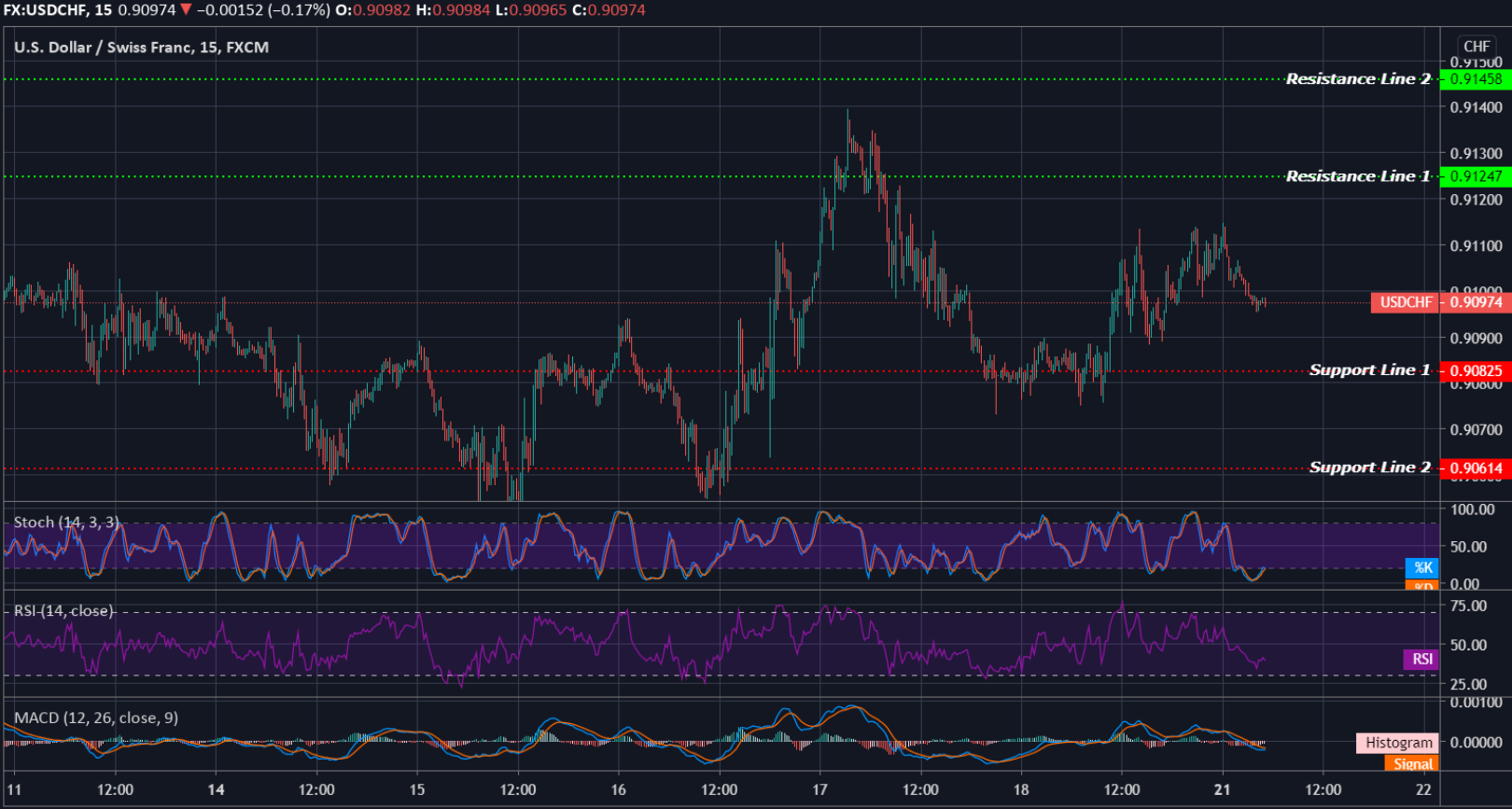Click the CHF currency button
This screenshot has width=1512, height=809.
pos(1477,47)
